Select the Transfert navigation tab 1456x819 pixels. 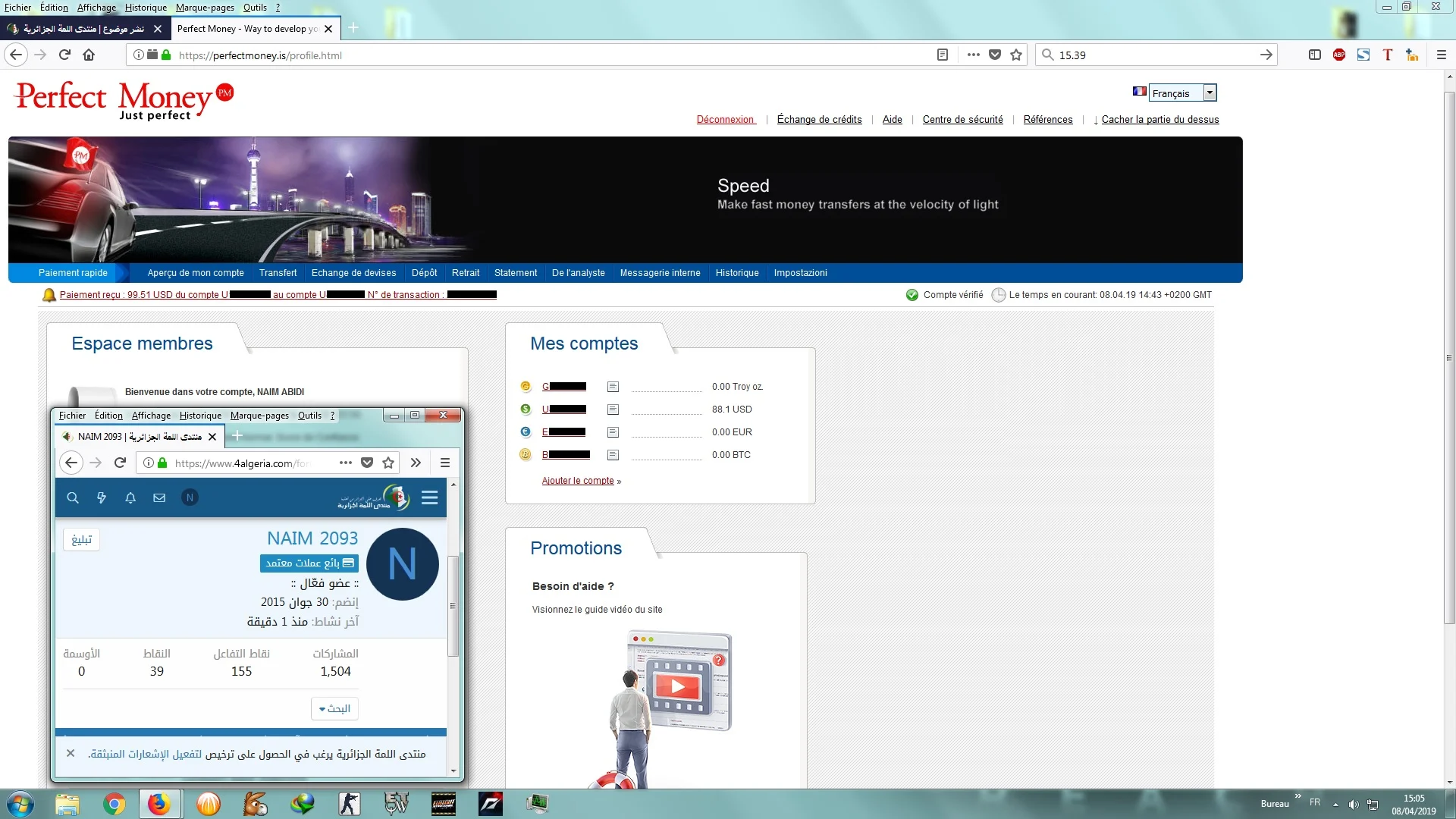[x=278, y=273]
